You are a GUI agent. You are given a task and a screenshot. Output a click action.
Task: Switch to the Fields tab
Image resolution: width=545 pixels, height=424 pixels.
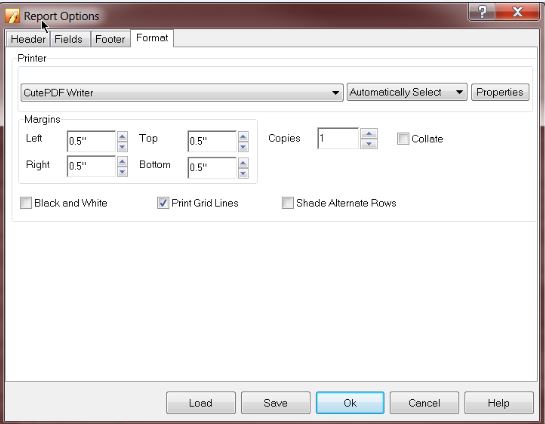[x=68, y=39]
